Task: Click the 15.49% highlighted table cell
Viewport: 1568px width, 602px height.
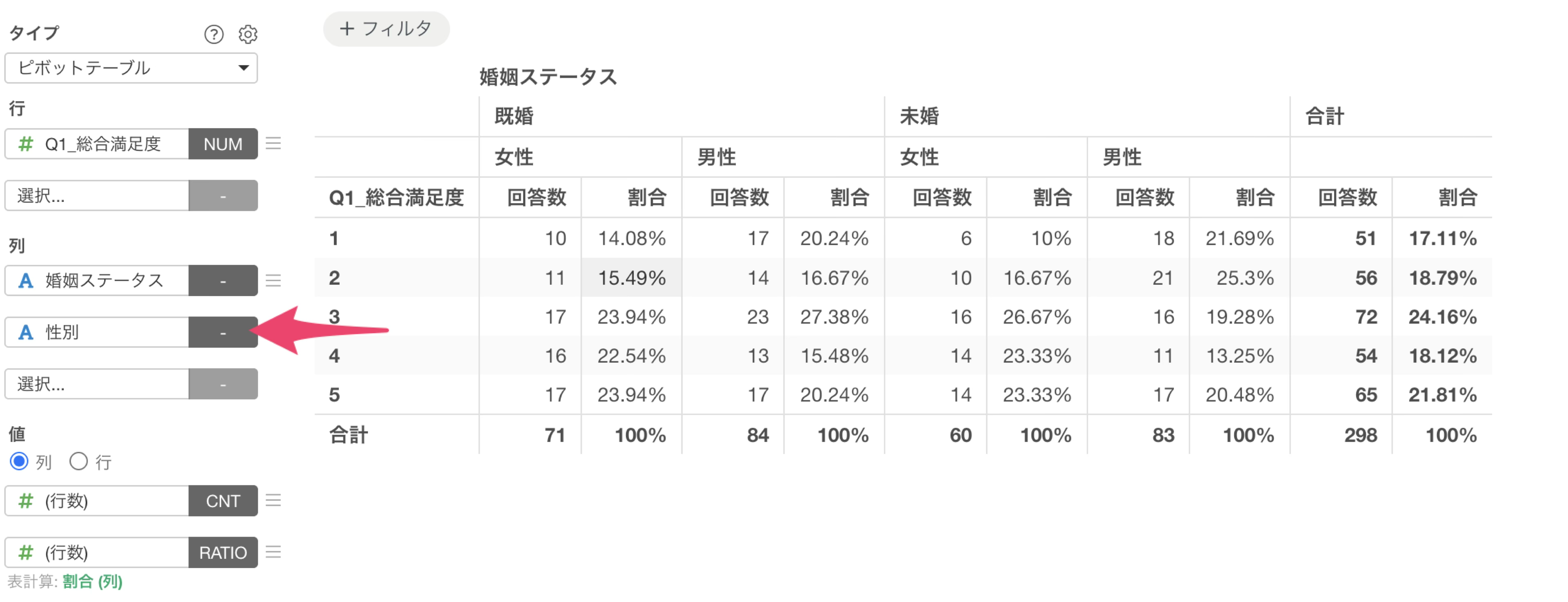Action: click(631, 278)
